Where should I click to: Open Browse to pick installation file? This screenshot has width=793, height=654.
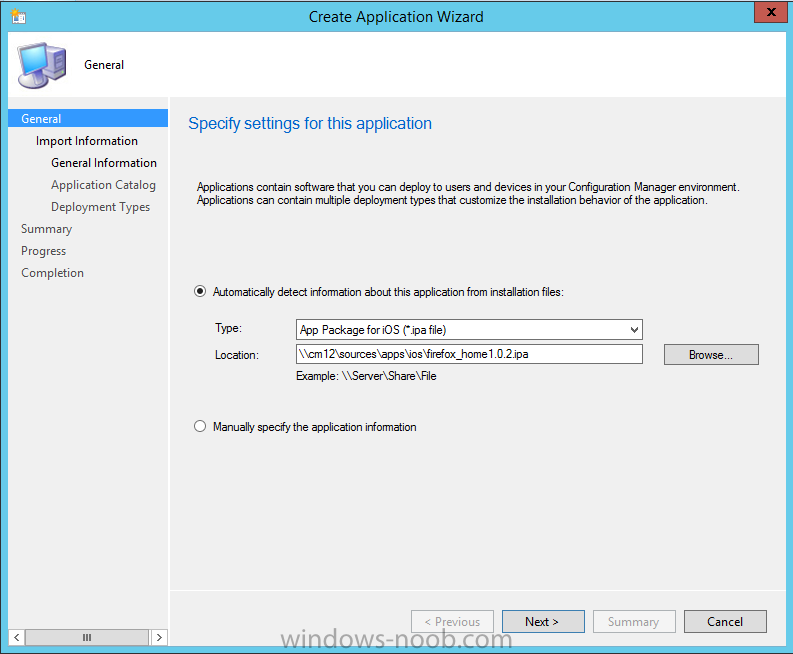[x=711, y=355]
